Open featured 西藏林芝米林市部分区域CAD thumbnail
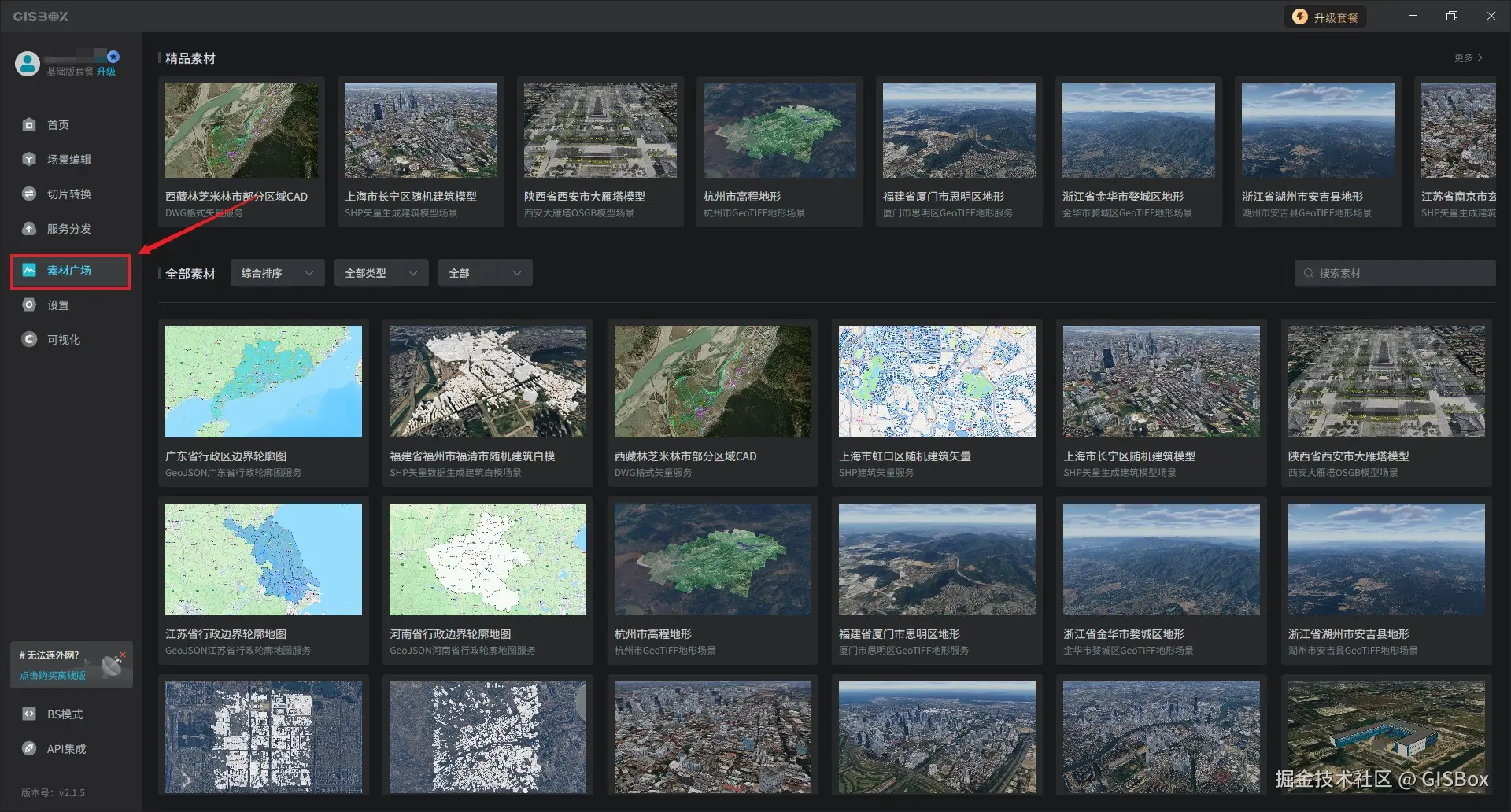This screenshot has height=812, width=1511. tap(242, 131)
